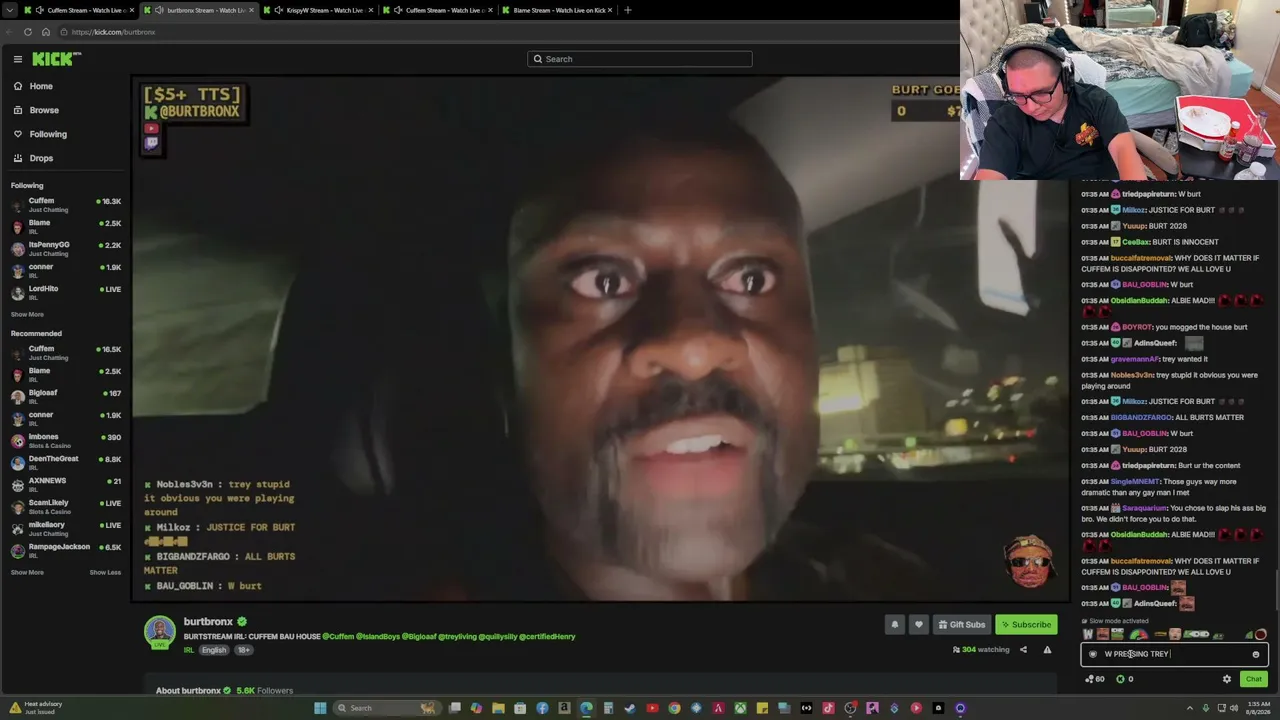Switch to the KrispyW Stream browser tab

coord(320,10)
